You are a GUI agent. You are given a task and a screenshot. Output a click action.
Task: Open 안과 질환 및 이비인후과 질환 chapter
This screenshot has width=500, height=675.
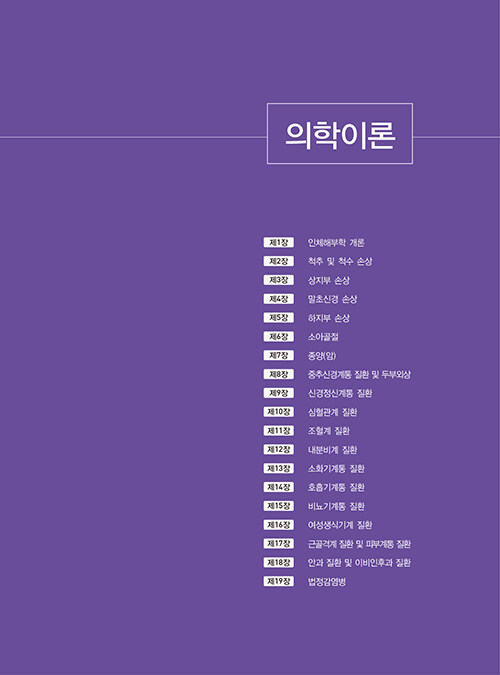pyautogui.click(x=359, y=563)
